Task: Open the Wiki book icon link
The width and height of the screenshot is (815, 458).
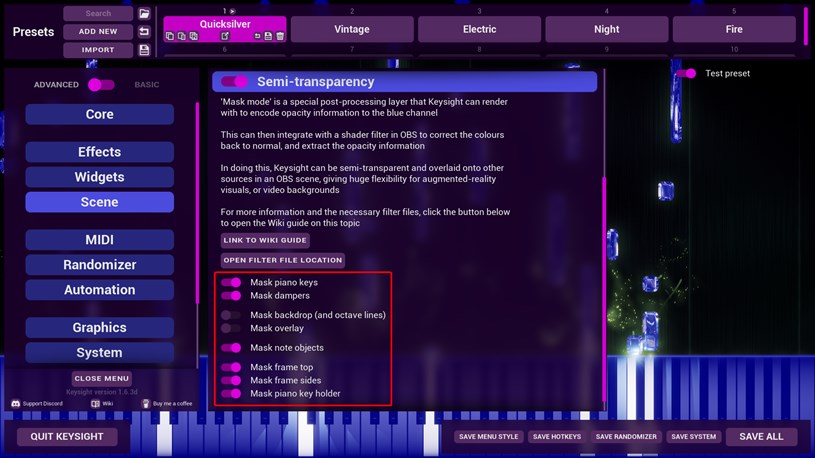Action: tap(95, 403)
